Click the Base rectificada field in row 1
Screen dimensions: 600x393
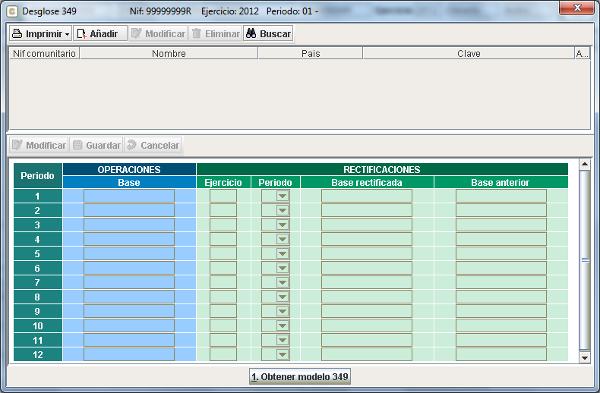(367, 196)
